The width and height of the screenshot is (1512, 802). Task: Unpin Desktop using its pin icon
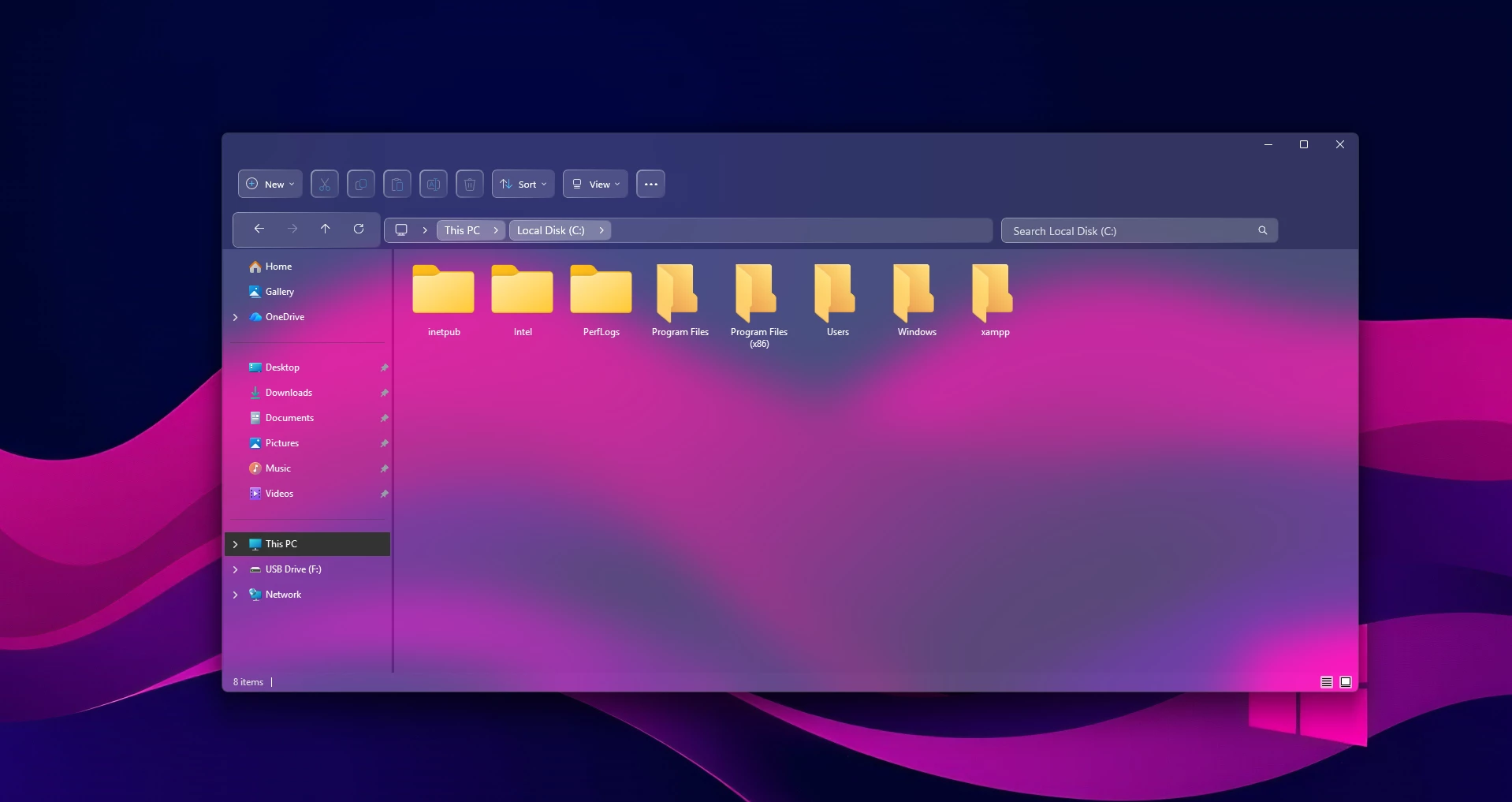click(384, 367)
